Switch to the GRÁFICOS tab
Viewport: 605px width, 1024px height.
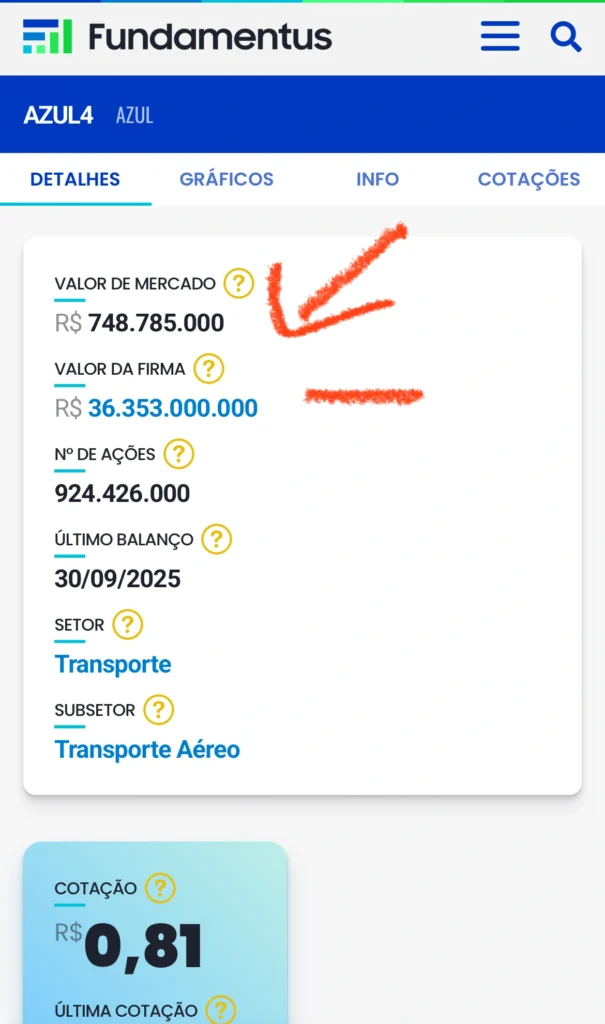click(x=226, y=179)
